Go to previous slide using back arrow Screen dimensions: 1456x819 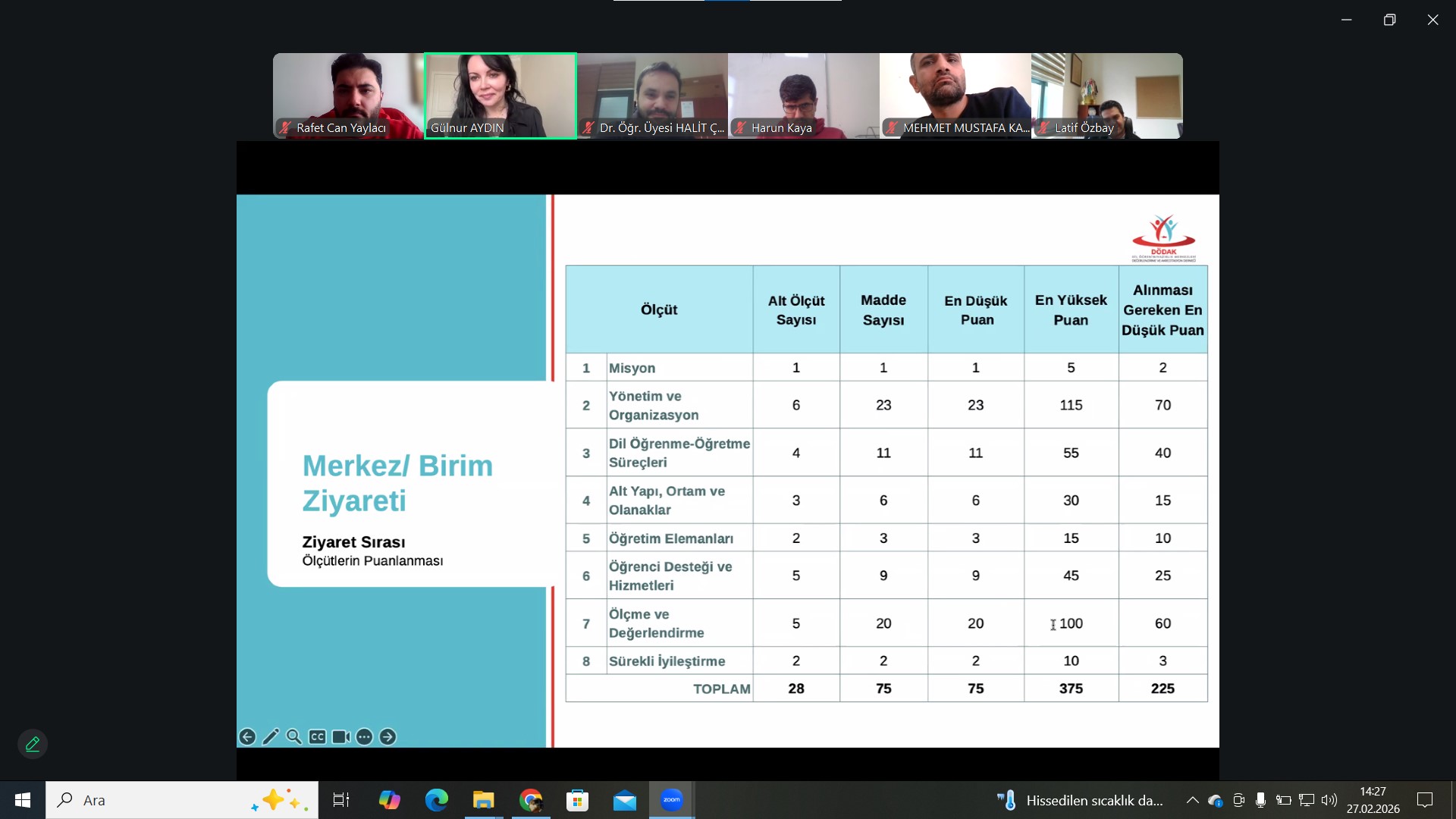[247, 737]
